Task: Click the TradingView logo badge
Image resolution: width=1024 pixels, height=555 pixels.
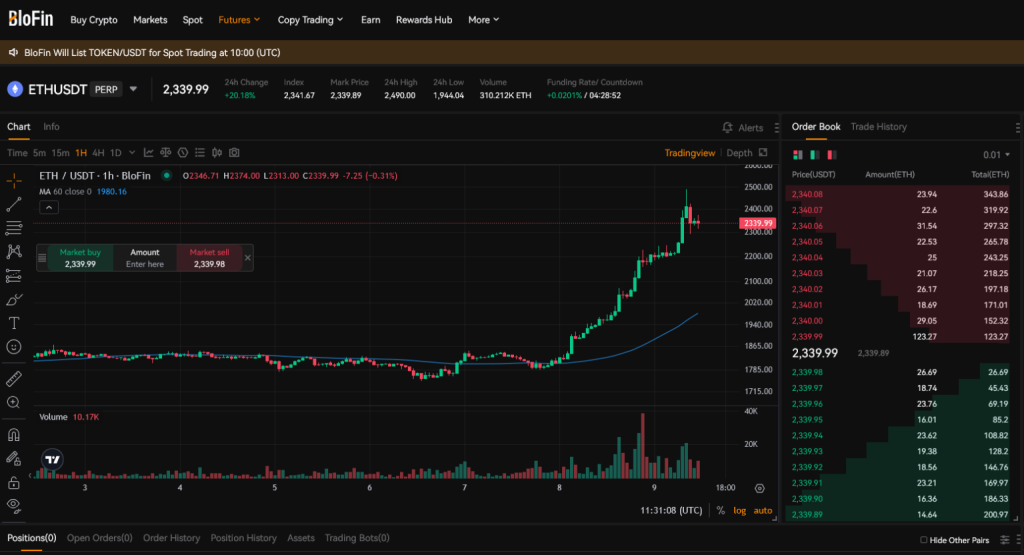Action: pyautogui.click(x=52, y=460)
